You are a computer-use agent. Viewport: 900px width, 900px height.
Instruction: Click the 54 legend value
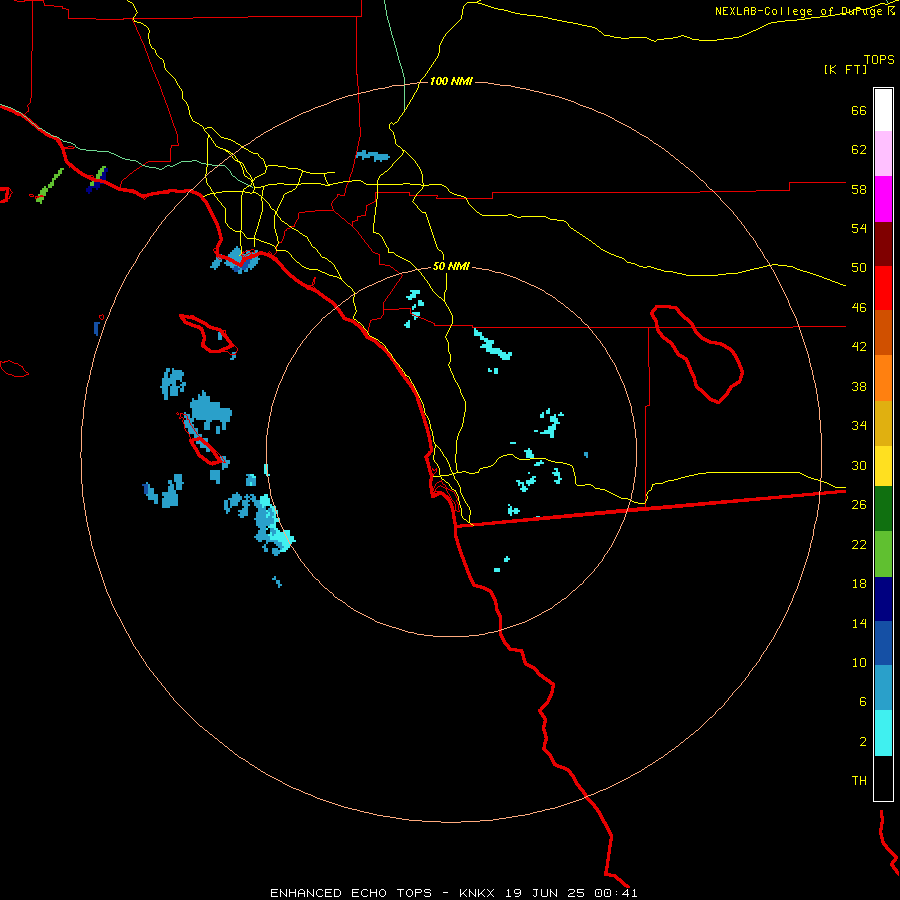859,228
